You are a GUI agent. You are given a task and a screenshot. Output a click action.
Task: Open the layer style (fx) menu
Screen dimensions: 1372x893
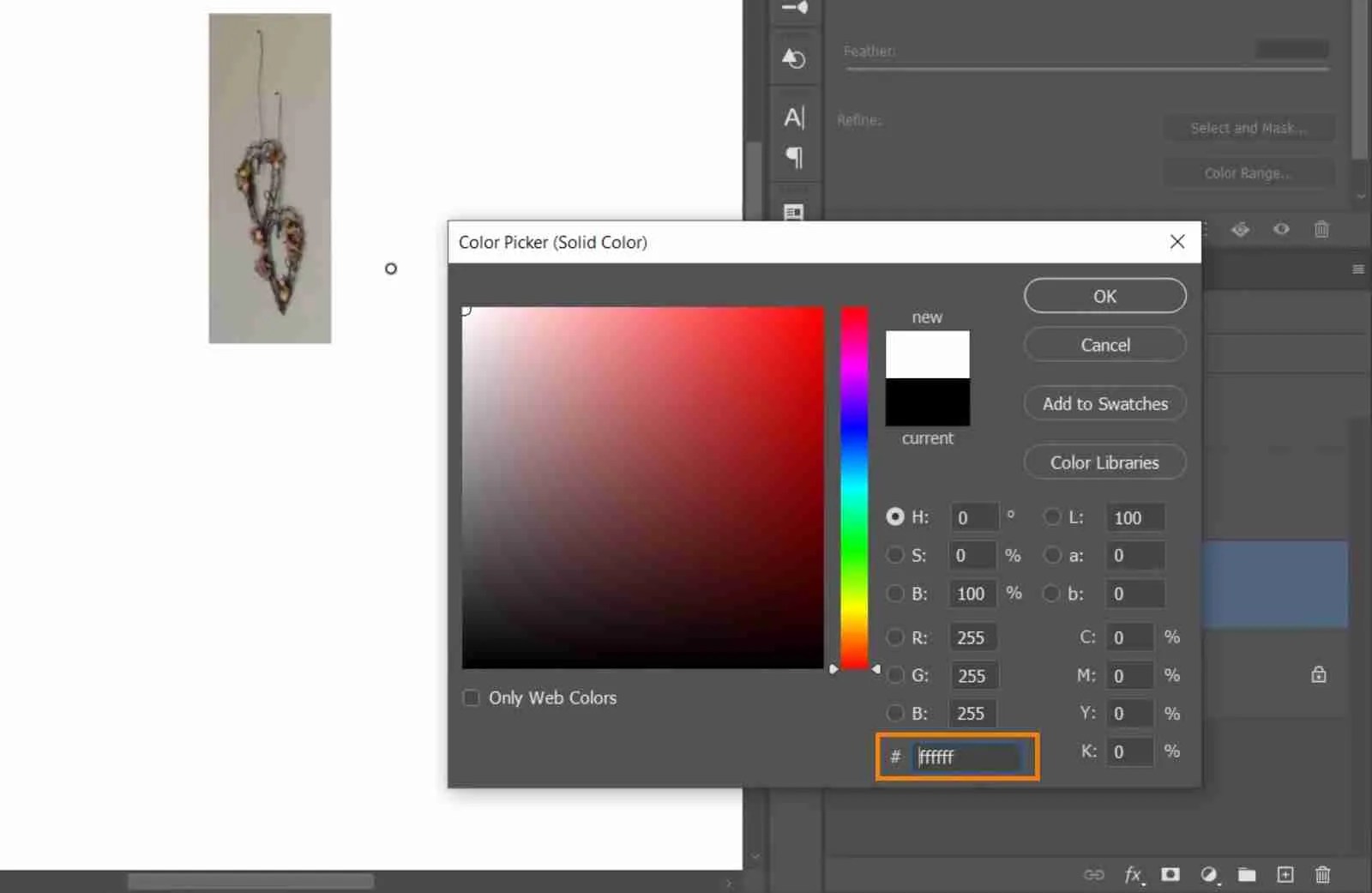1132,875
